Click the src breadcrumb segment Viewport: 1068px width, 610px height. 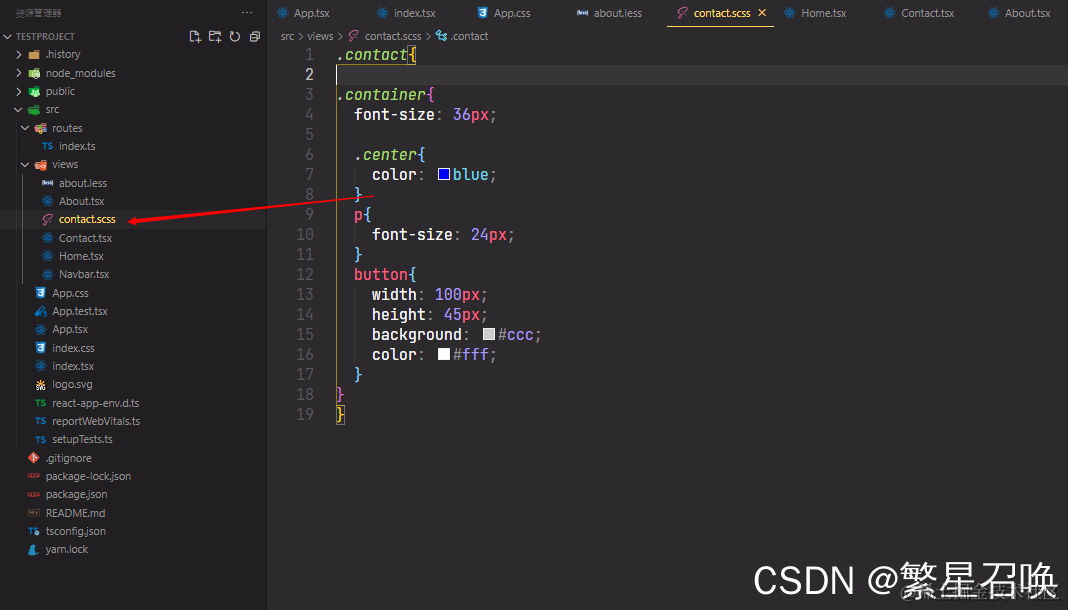click(287, 36)
